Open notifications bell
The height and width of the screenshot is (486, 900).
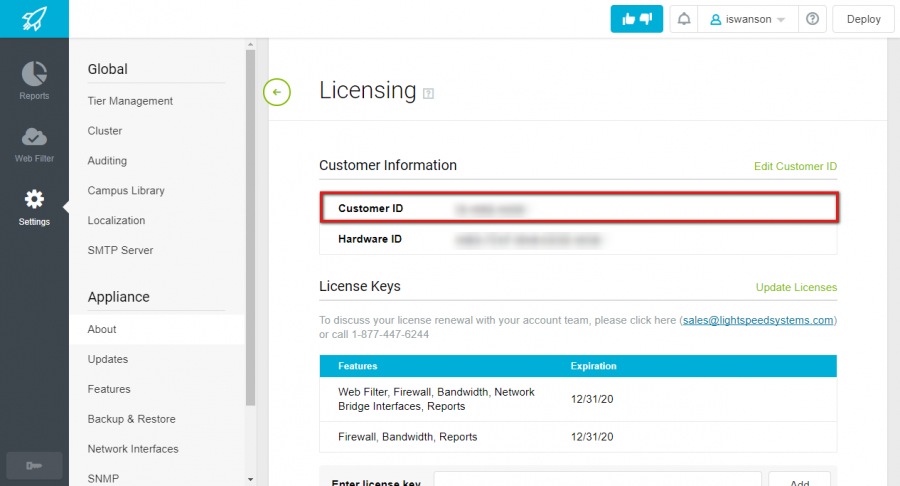[x=684, y=19]
